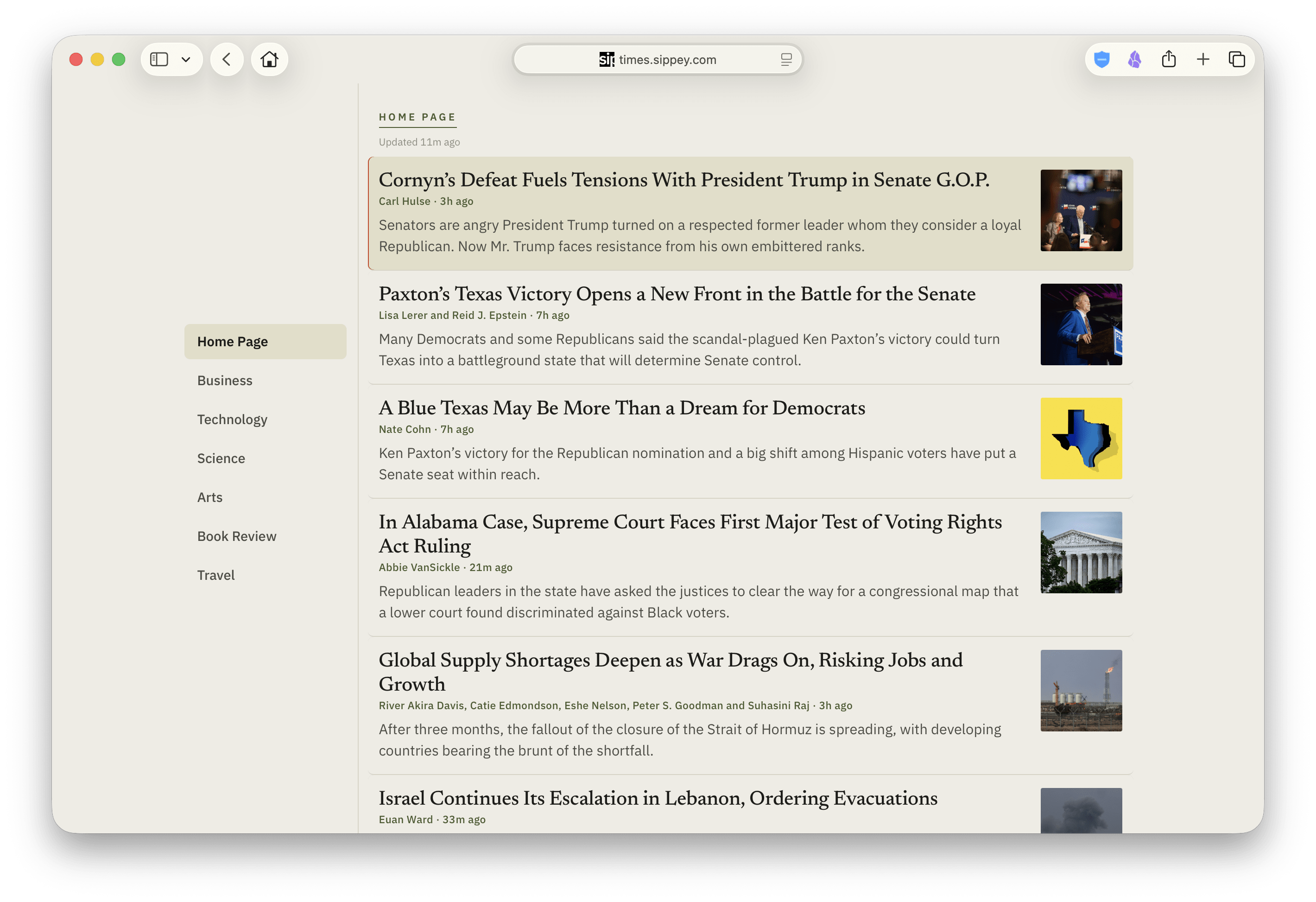The image size is (1316, 902).
Task: Click summary 'Senators are angry President Trump'
Action: click(700, 236)
